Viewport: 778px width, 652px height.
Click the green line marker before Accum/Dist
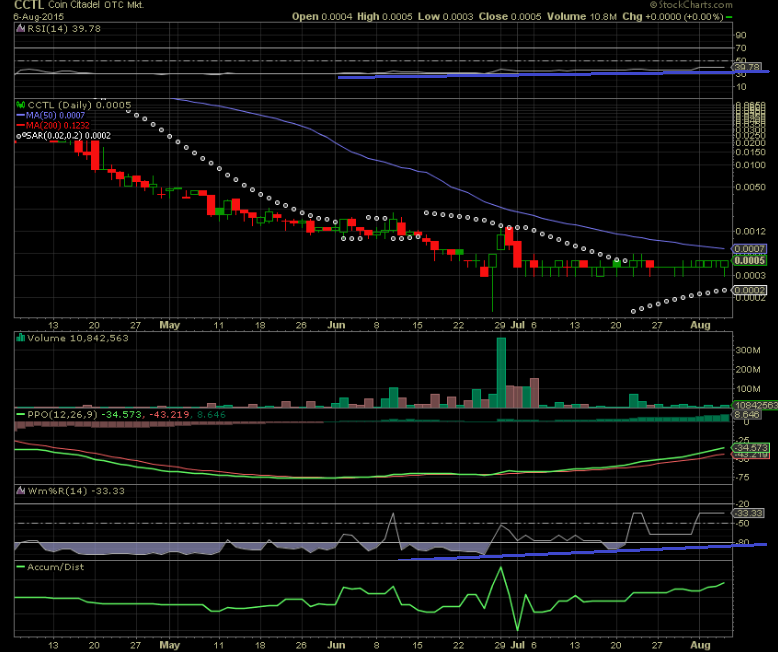click(x=20, y=567)
